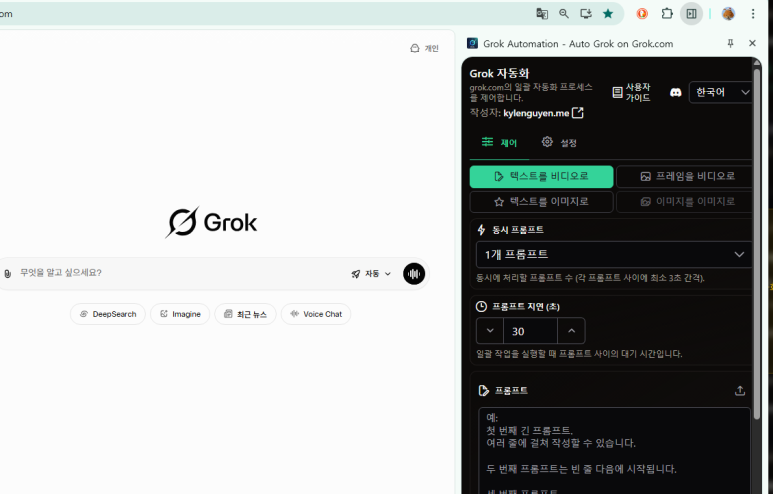Open the Extensions puzzle piece menu
The image size is (773, 494).
667,14
